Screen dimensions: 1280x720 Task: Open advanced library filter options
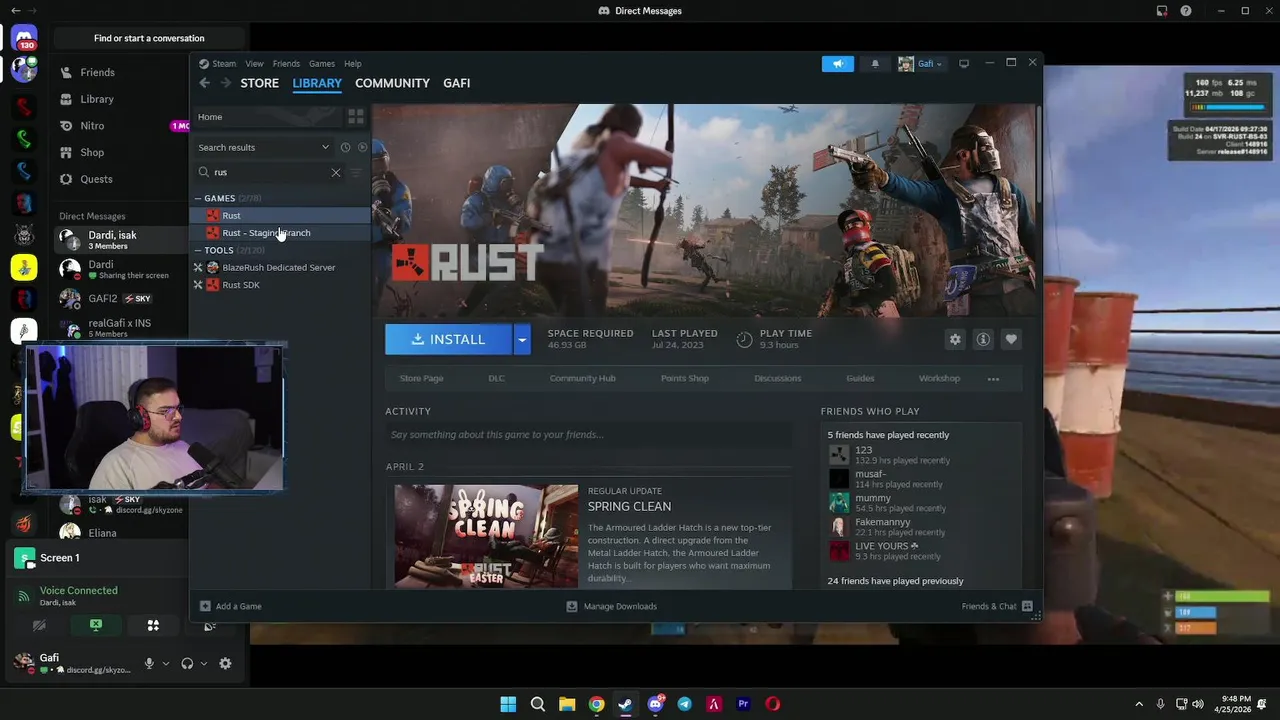pos(356,172)
